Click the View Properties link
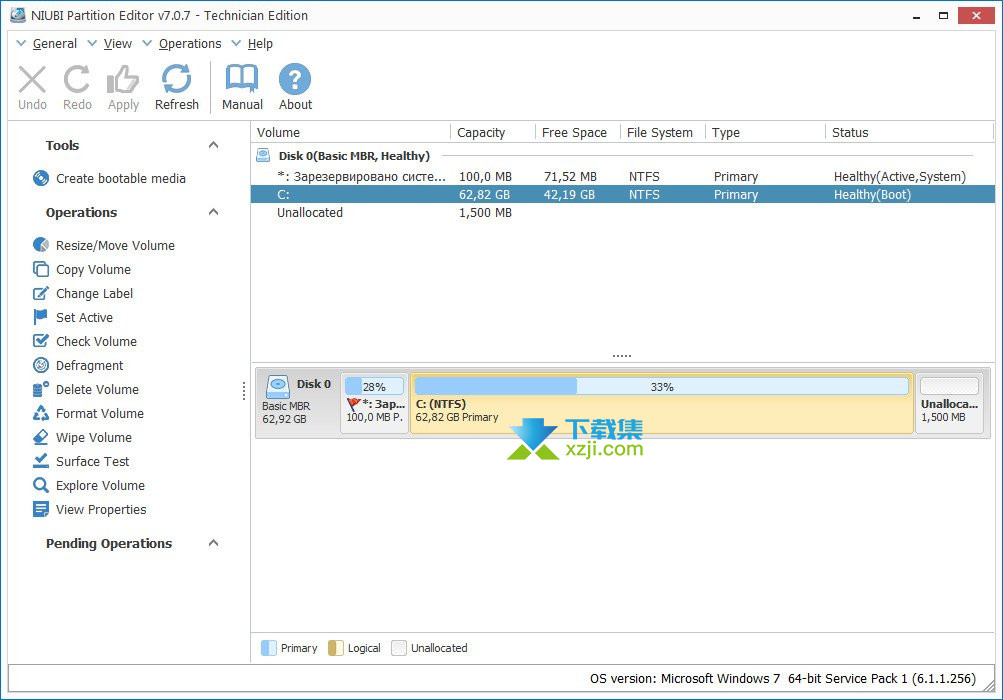The width and height of the screenshot is (1003, 700). [x=101, y=509]
